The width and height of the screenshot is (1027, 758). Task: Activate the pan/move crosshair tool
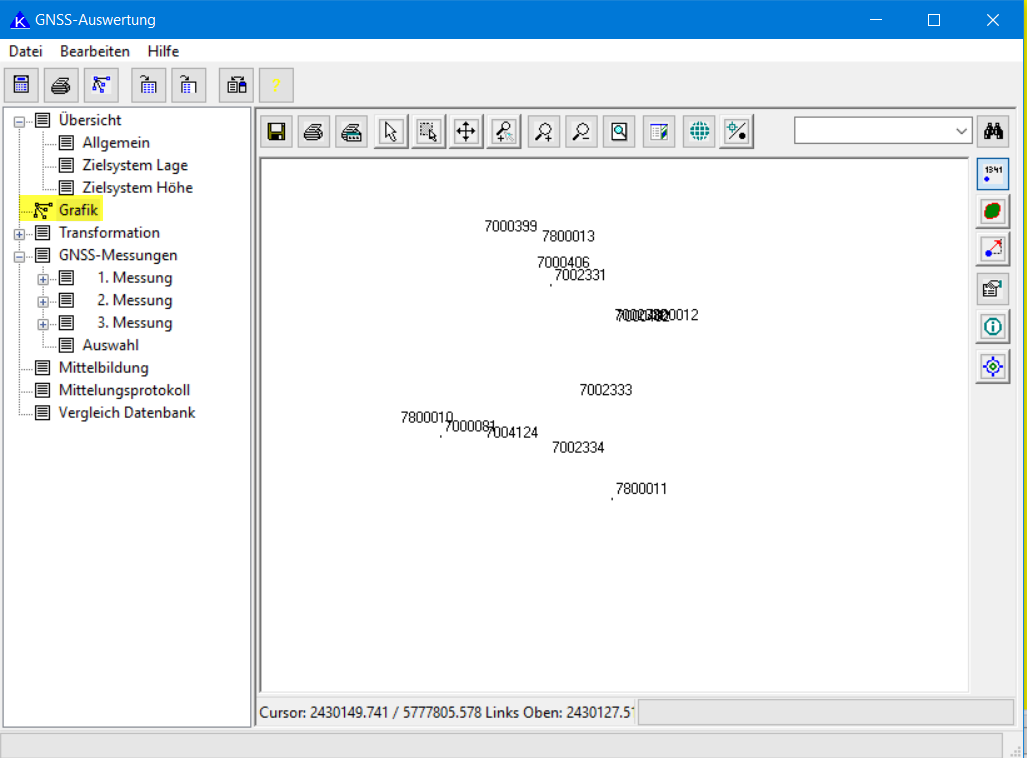coord(466,131)
